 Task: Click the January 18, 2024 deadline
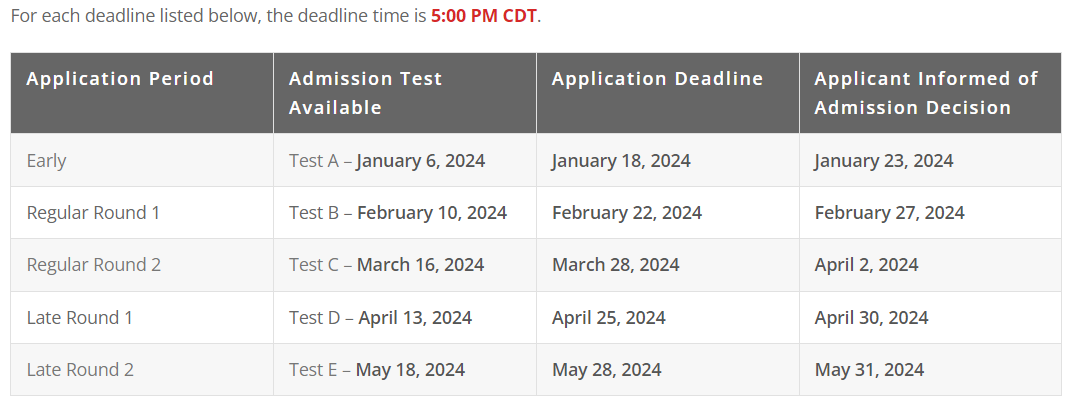(621, 161)
